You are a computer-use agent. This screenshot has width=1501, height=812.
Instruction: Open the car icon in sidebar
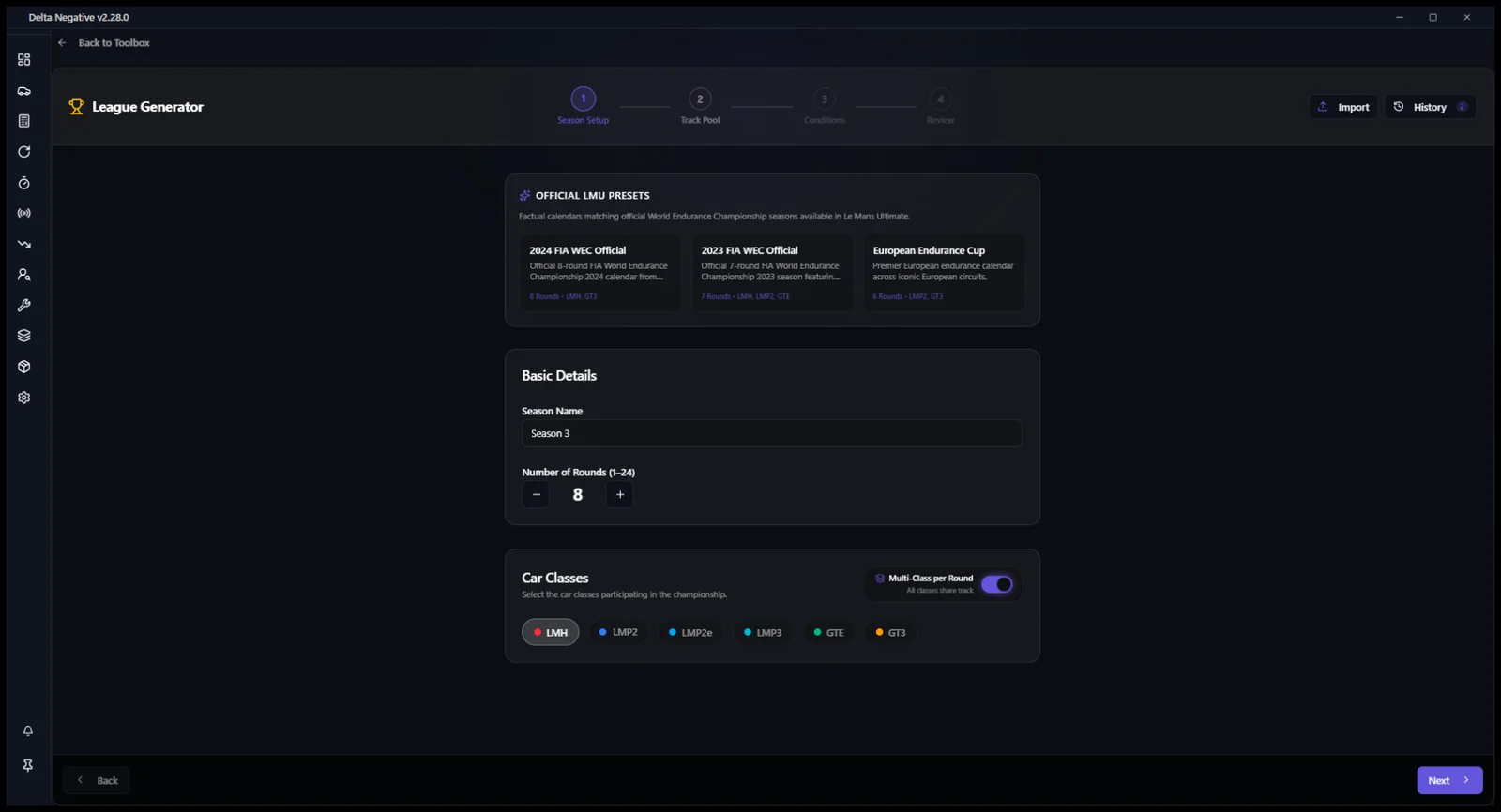pos(24,91)
